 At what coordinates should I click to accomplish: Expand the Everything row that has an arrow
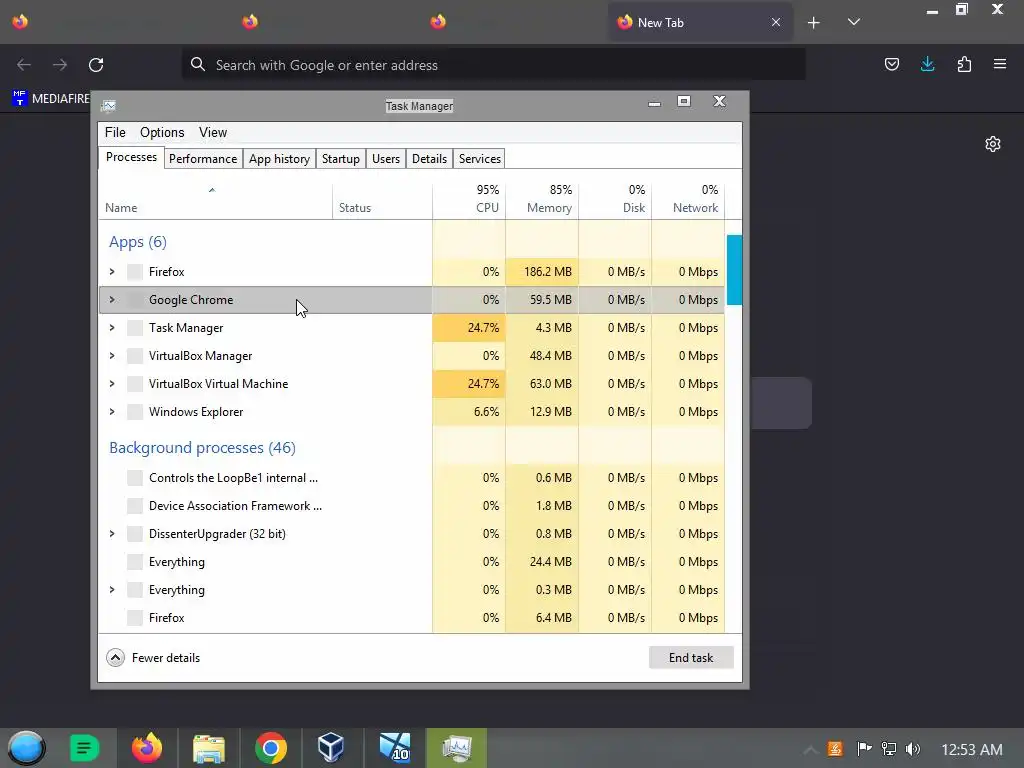coord(112,590)
